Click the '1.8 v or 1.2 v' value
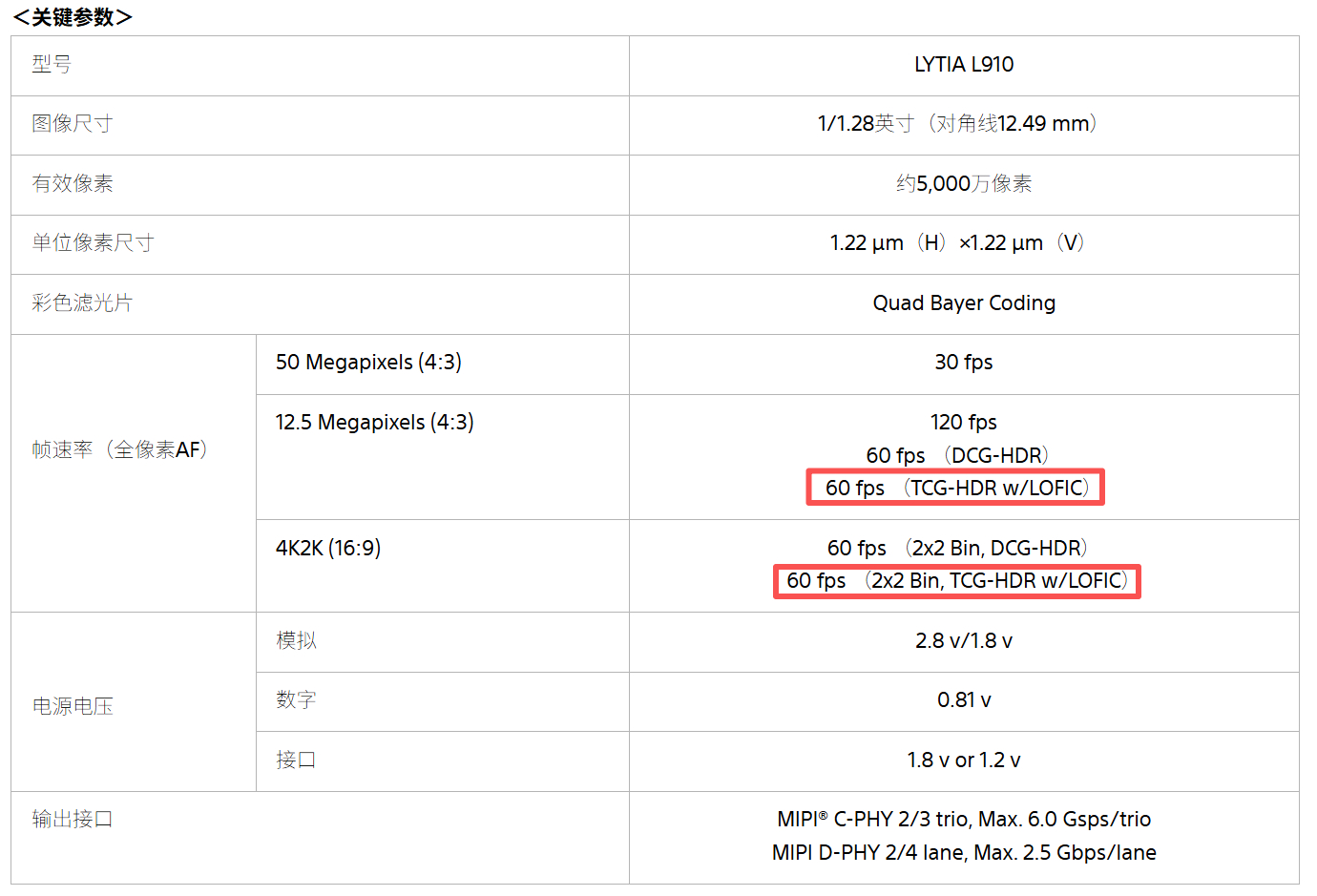This screenshot has height=896, width=1317. (964, 760)
